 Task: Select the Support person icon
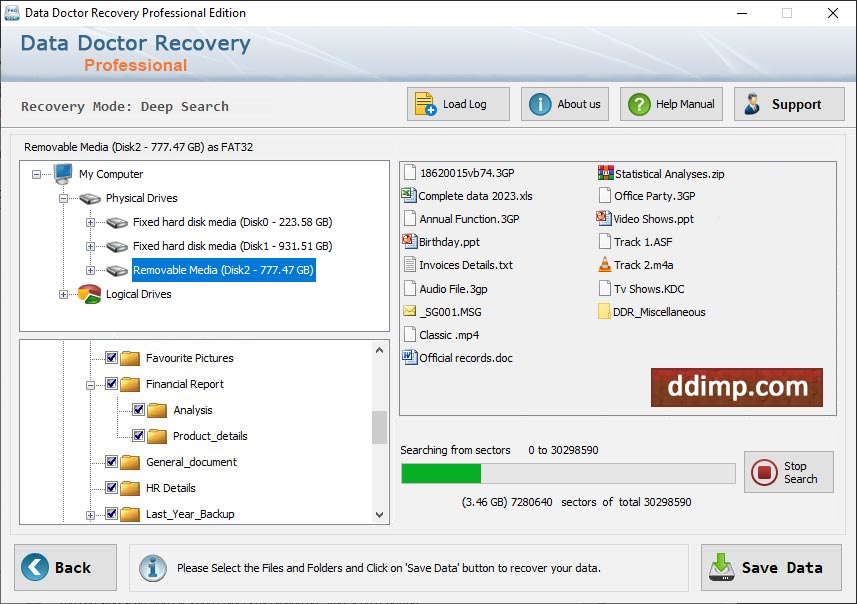pos(753,103)
